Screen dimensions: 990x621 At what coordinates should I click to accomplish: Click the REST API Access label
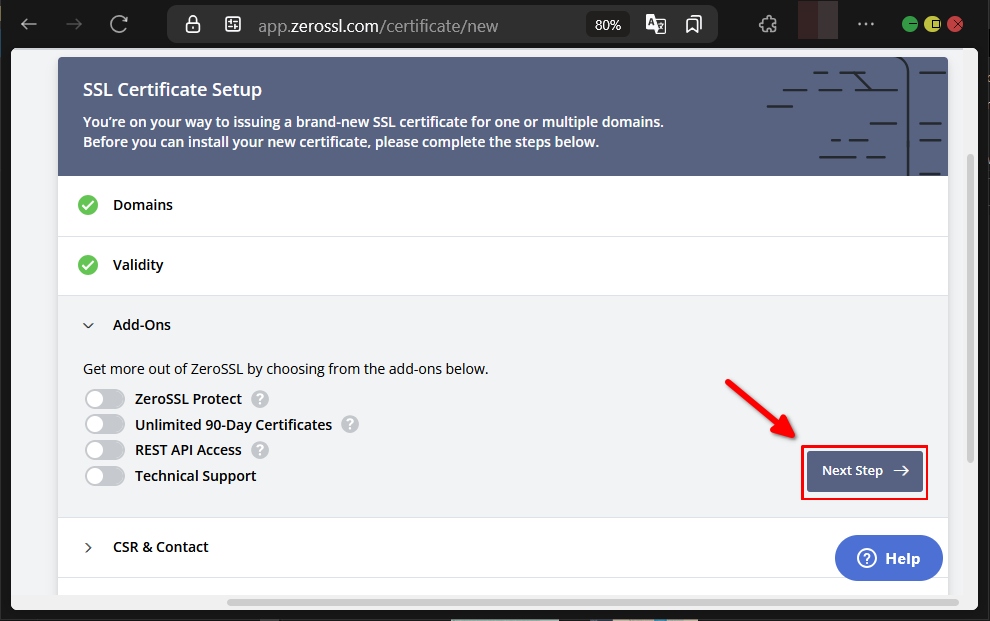tap(188, 450)
